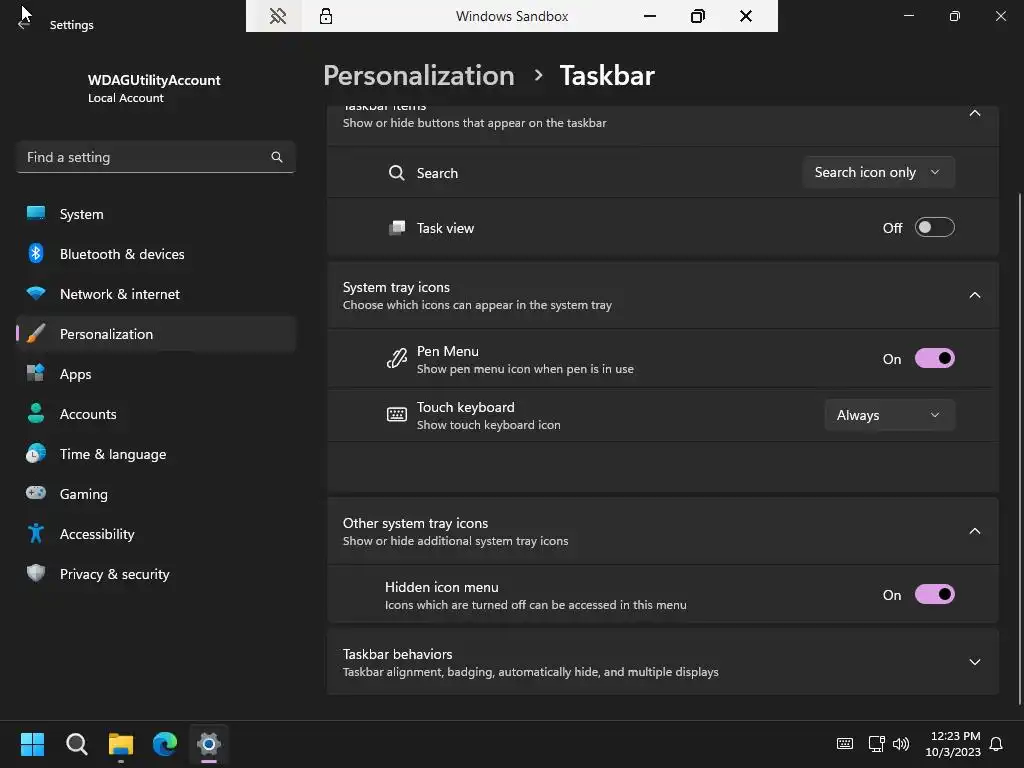Launch File Explorer from taskbar
The height and width of the screenshot is (768, 1024).
[121, 744]
